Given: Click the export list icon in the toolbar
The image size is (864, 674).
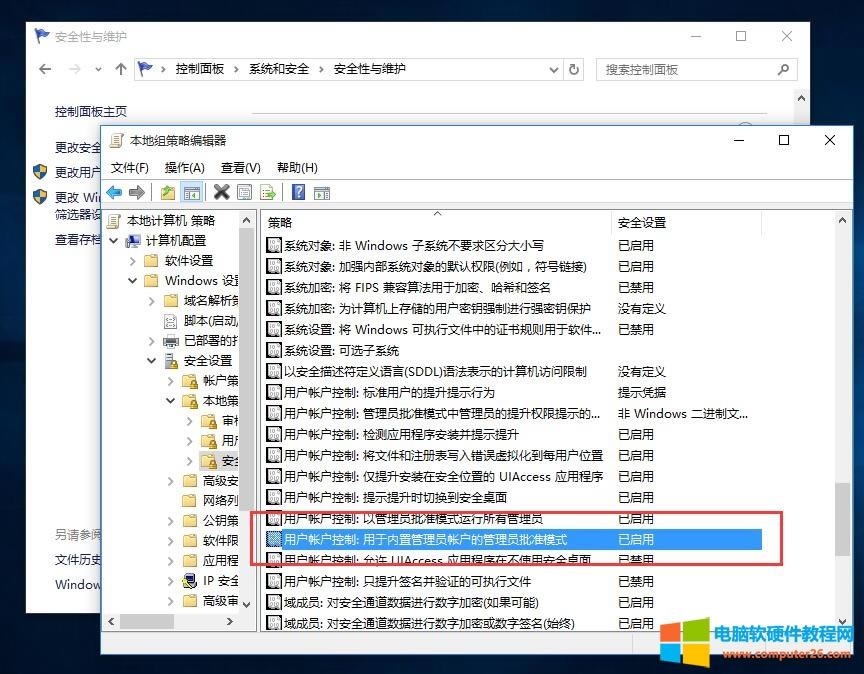Looking at the screenshot, I should [267, 191].
